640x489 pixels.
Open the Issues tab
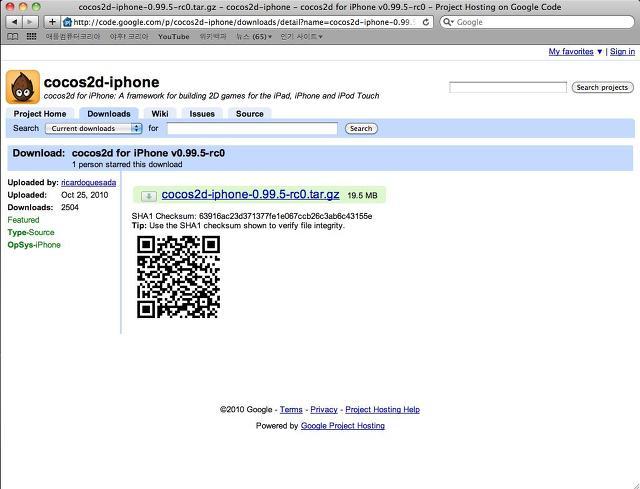(202, 114)
